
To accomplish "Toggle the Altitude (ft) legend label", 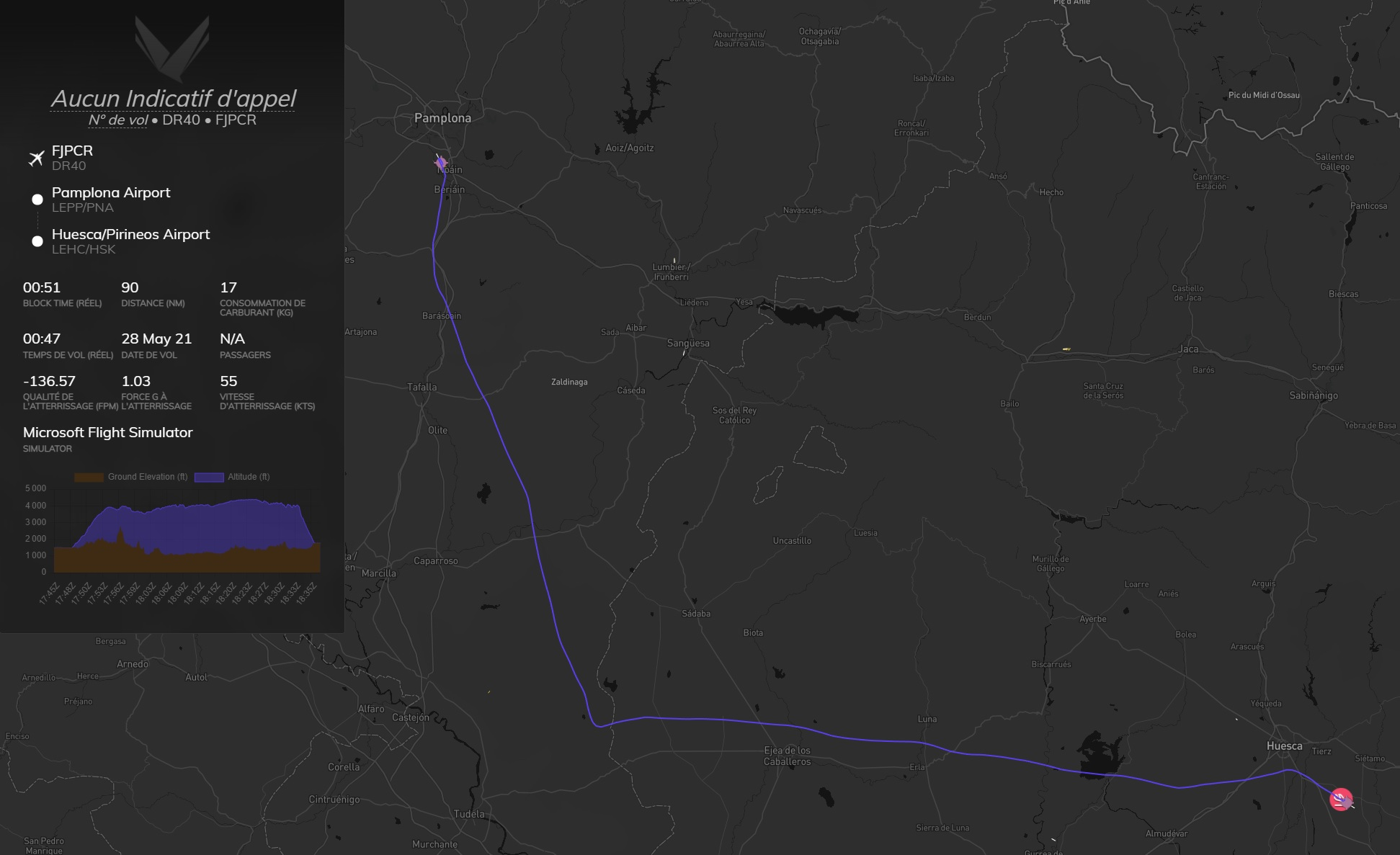I will point(249,477).
